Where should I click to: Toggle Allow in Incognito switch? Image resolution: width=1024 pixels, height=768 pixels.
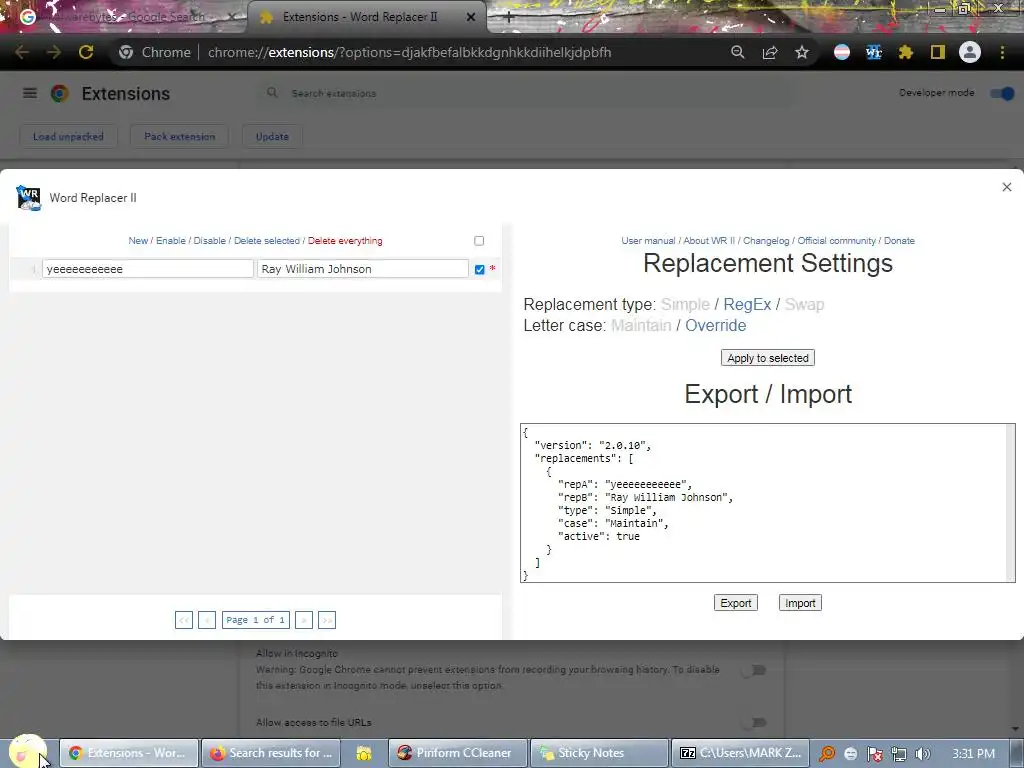tap(754, 670)
